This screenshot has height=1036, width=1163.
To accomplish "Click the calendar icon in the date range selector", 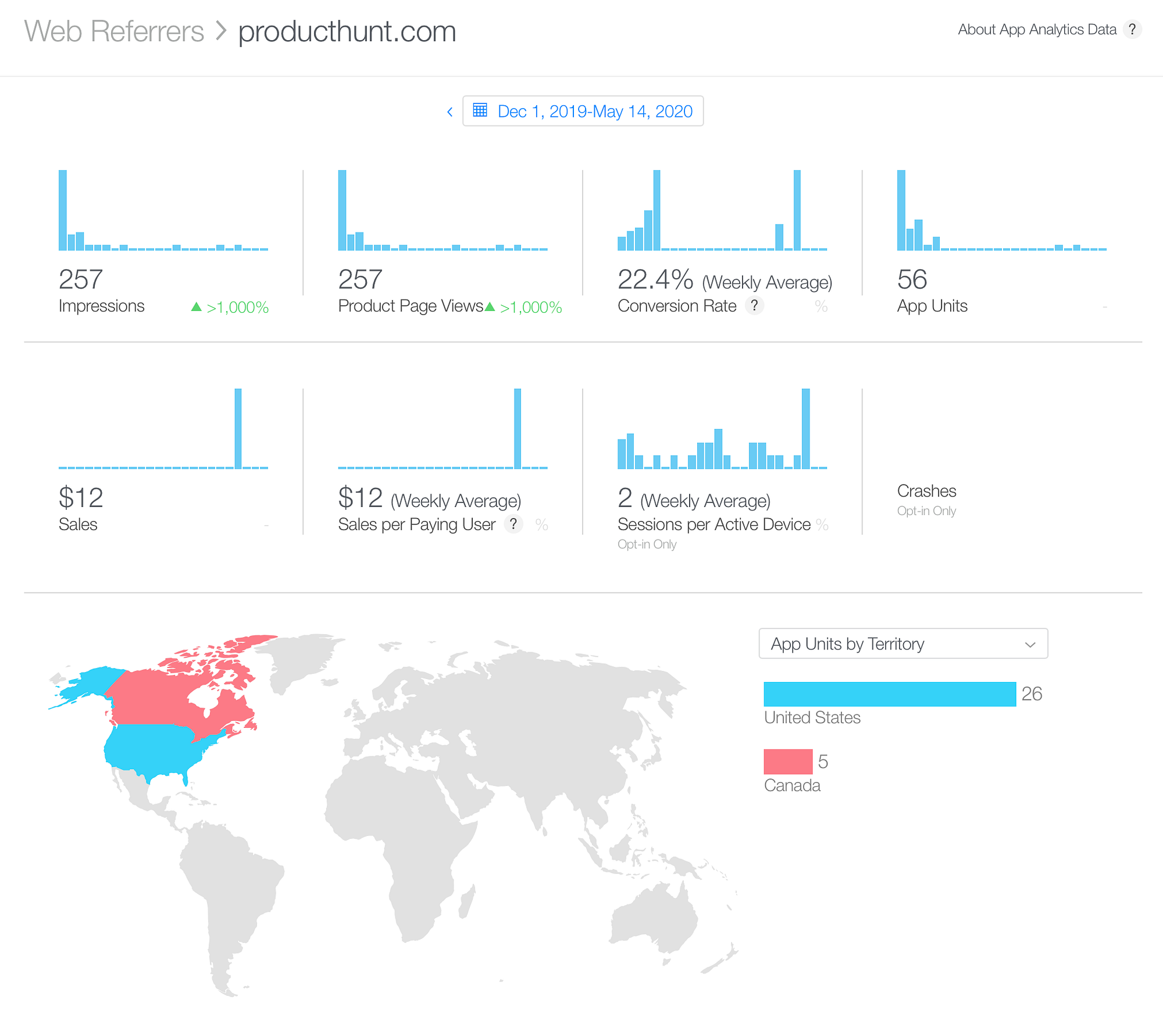I will click(480, 110).
